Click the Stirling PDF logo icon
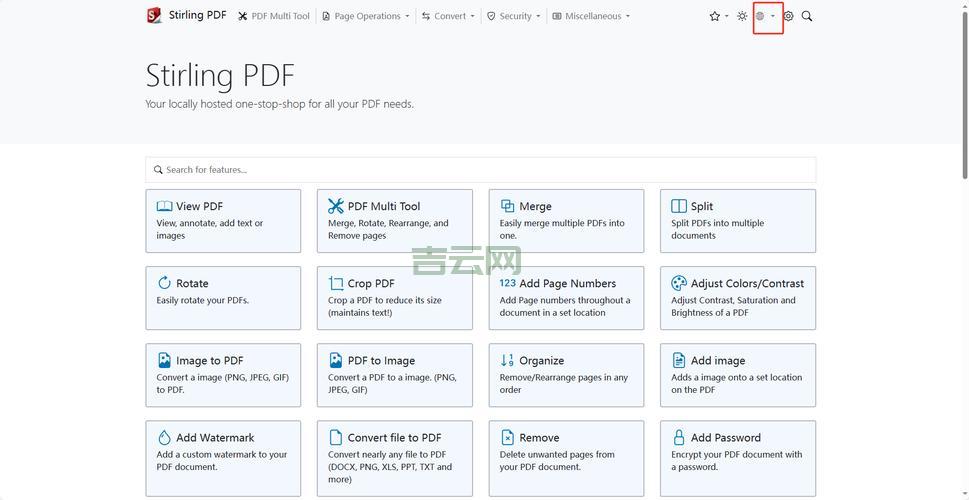This screenshot has width=969, height=500. tap(154, 15)
